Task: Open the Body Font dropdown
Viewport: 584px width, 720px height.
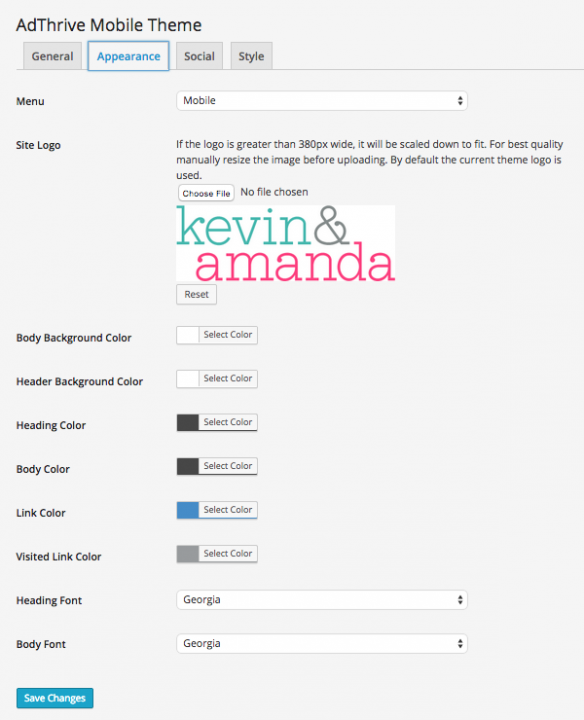Action: click(322, 643)
